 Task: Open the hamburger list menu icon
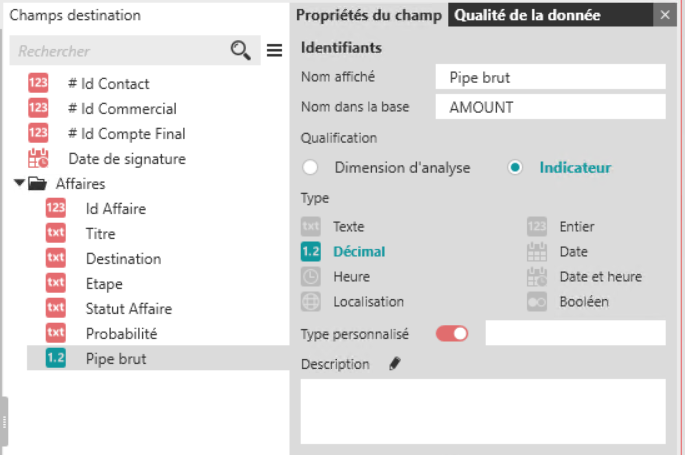pyautogui.click(x=275, y=50)
